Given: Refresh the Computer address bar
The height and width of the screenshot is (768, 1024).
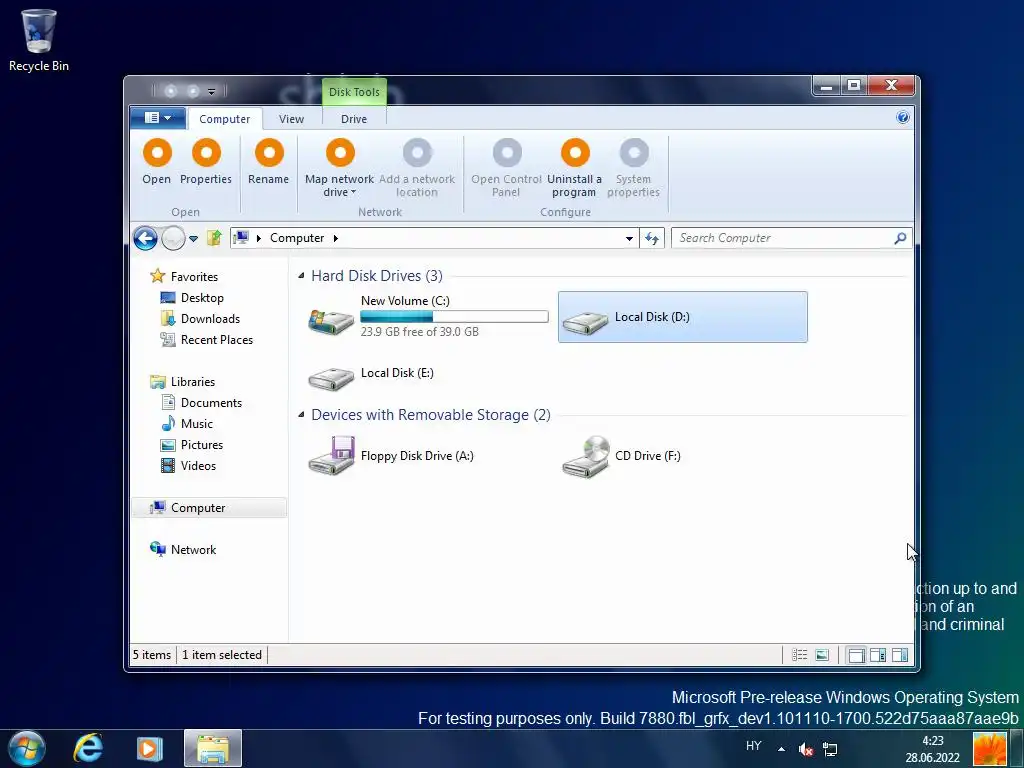Looking at the screenshot, I should 652,238.
